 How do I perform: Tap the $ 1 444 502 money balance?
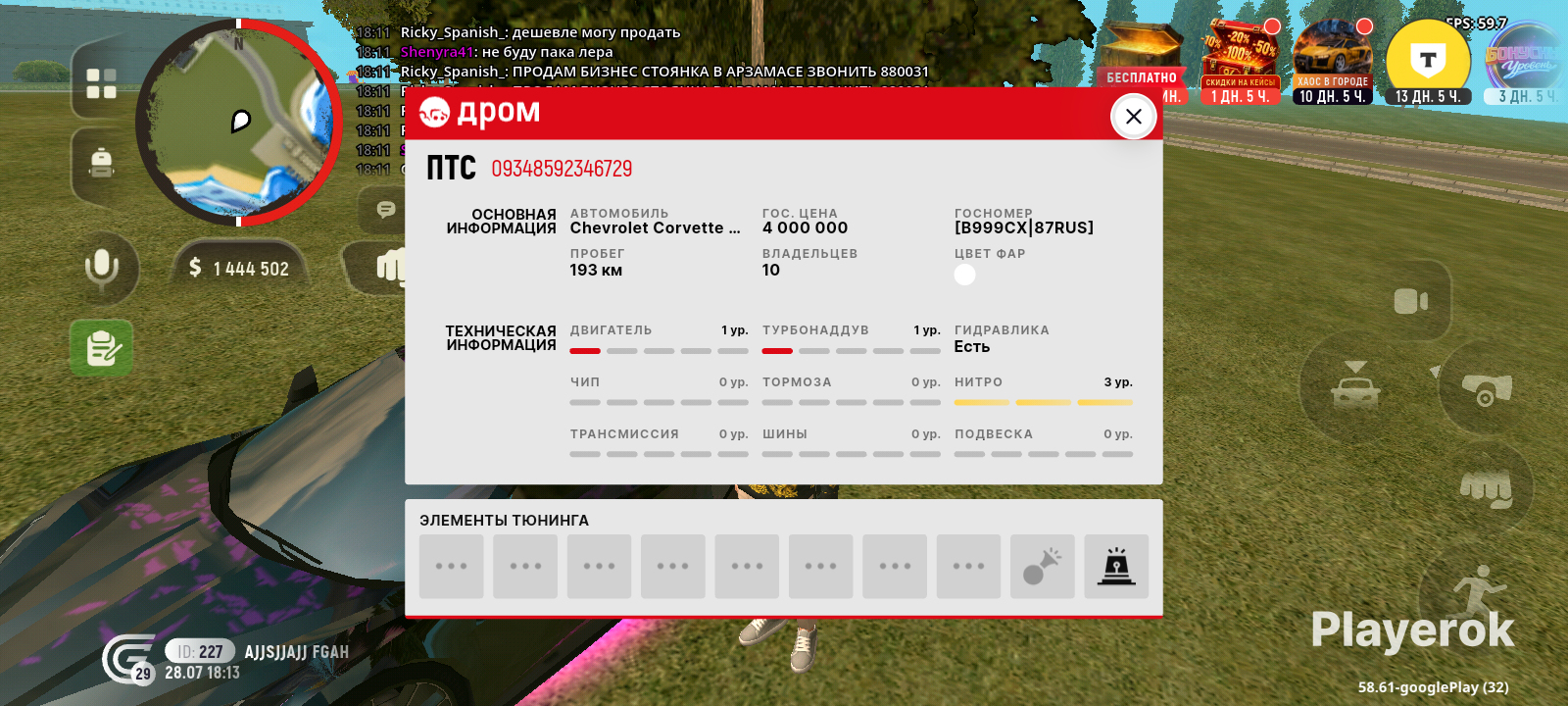(239, 268)
